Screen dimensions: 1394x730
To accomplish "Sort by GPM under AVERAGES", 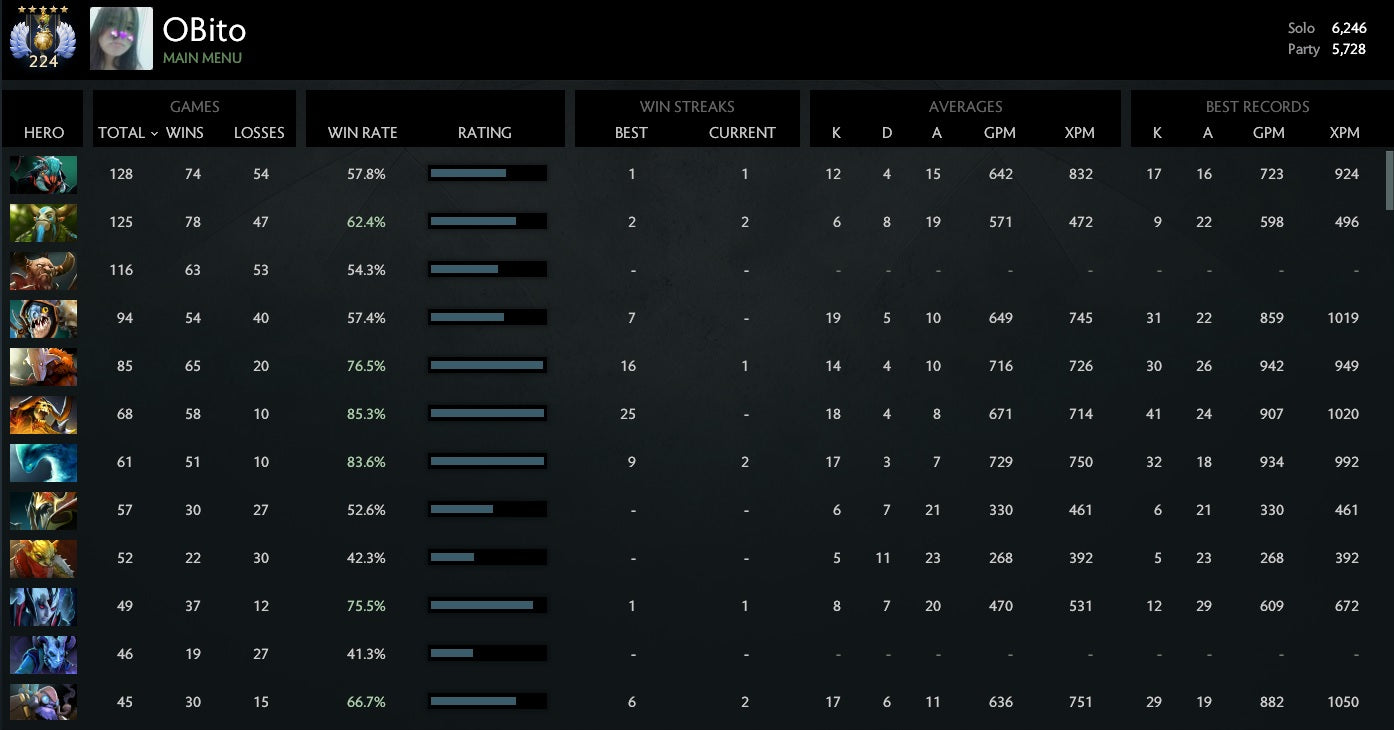I will pos(1000,133).
